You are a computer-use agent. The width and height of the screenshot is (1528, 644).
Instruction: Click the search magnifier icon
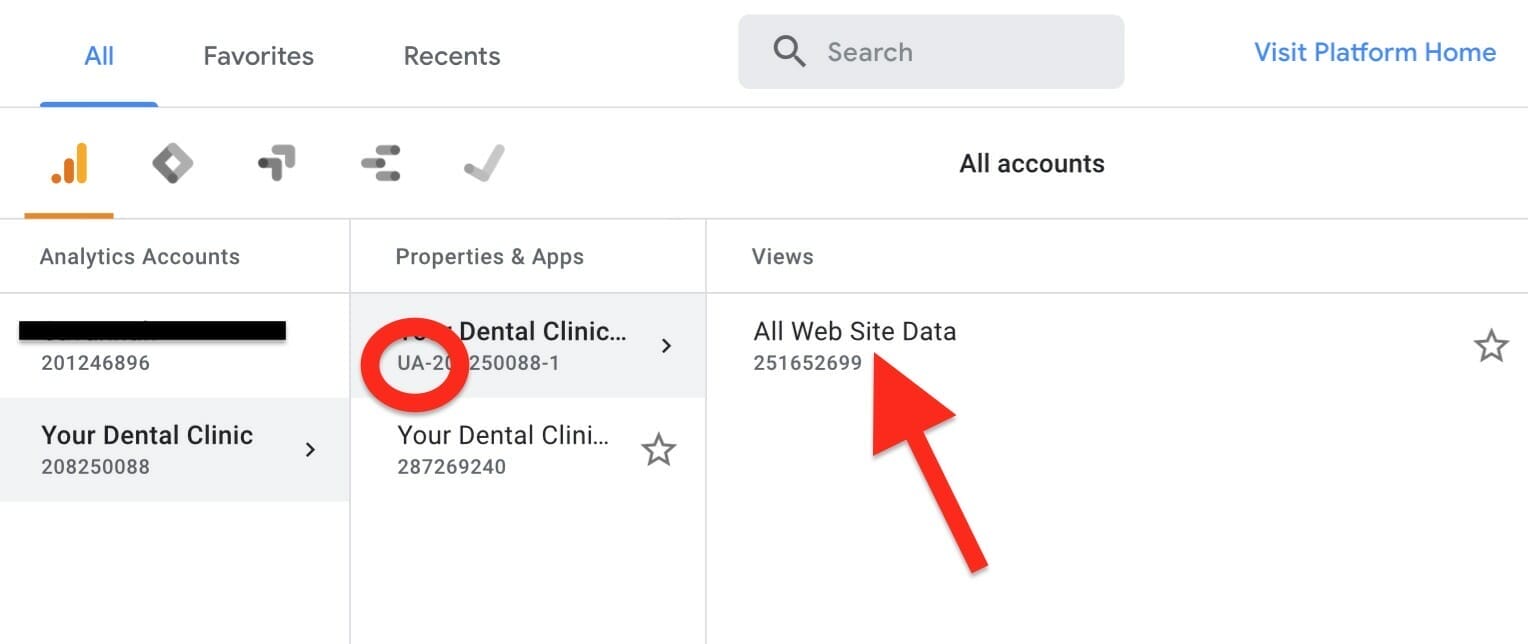[789, 51]
